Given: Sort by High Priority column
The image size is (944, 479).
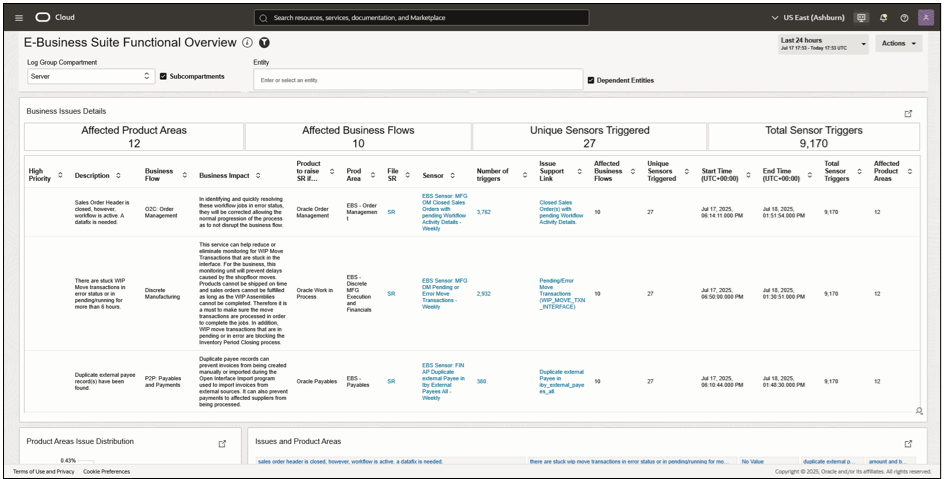Looking at the screenshot, I should (x=60, y=175).
